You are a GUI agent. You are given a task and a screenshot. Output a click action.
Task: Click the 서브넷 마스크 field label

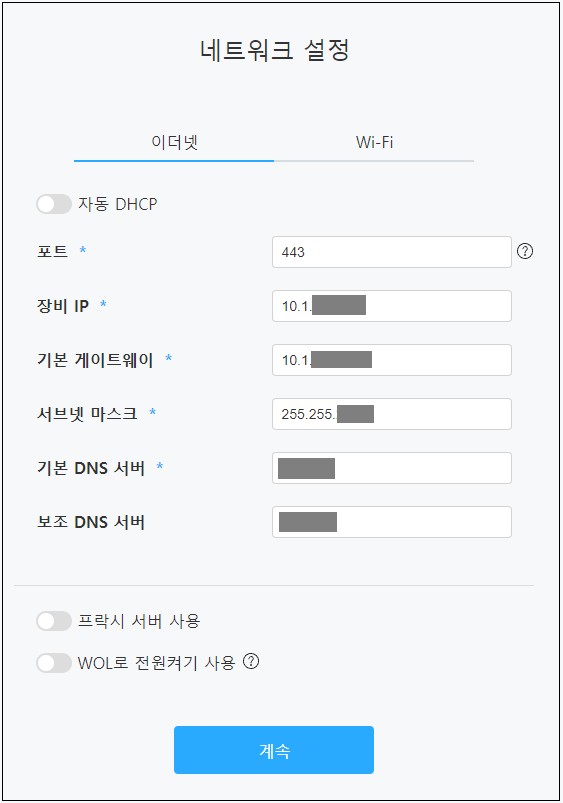tap(87, 414)
